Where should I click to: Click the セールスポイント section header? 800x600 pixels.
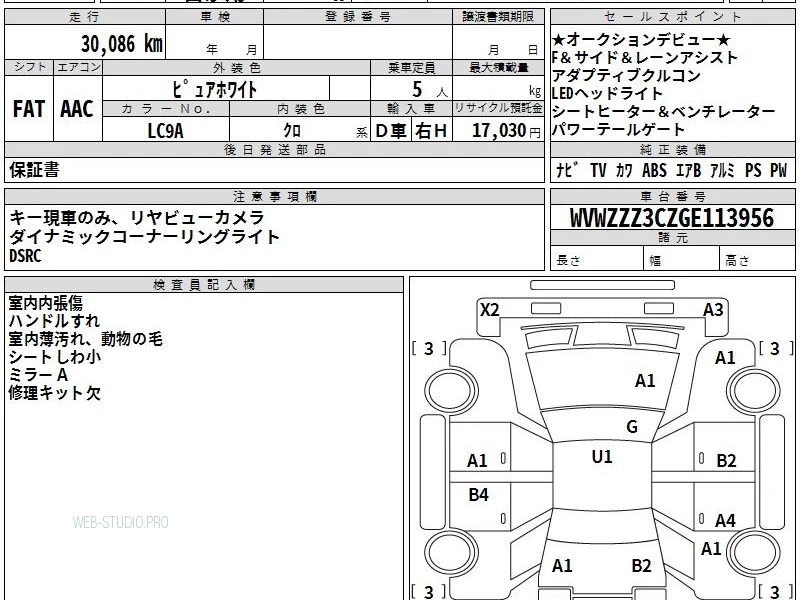[672, 17]
